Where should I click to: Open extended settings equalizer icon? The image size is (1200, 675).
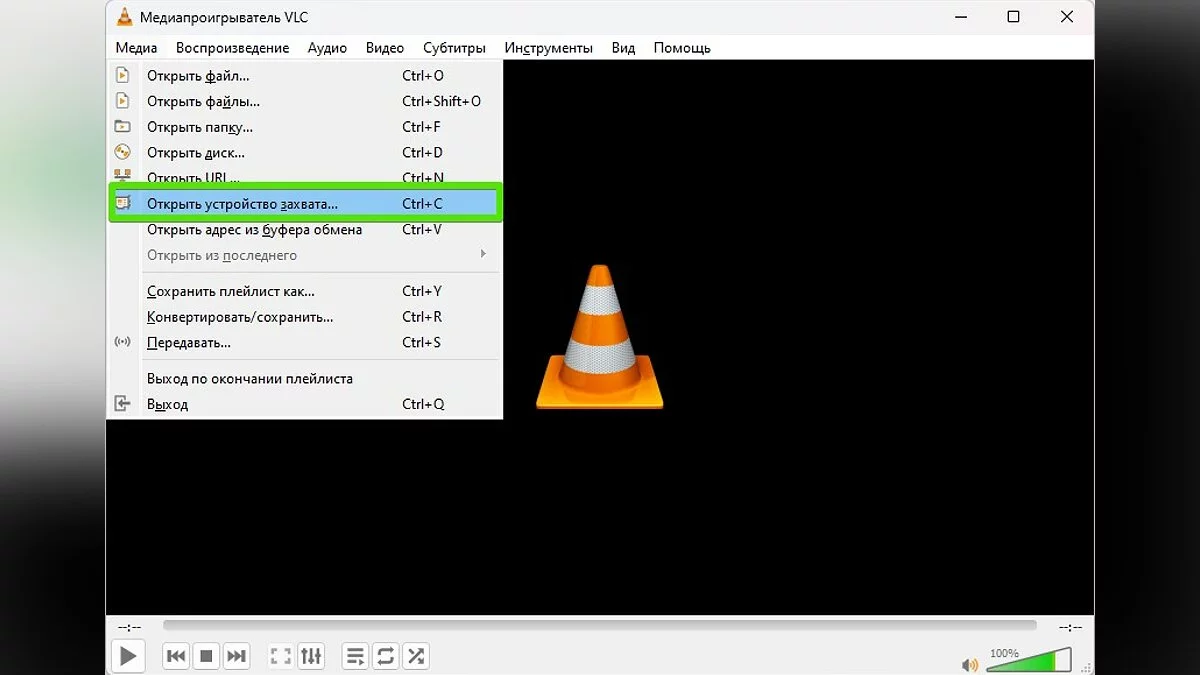tap(311, 656)
